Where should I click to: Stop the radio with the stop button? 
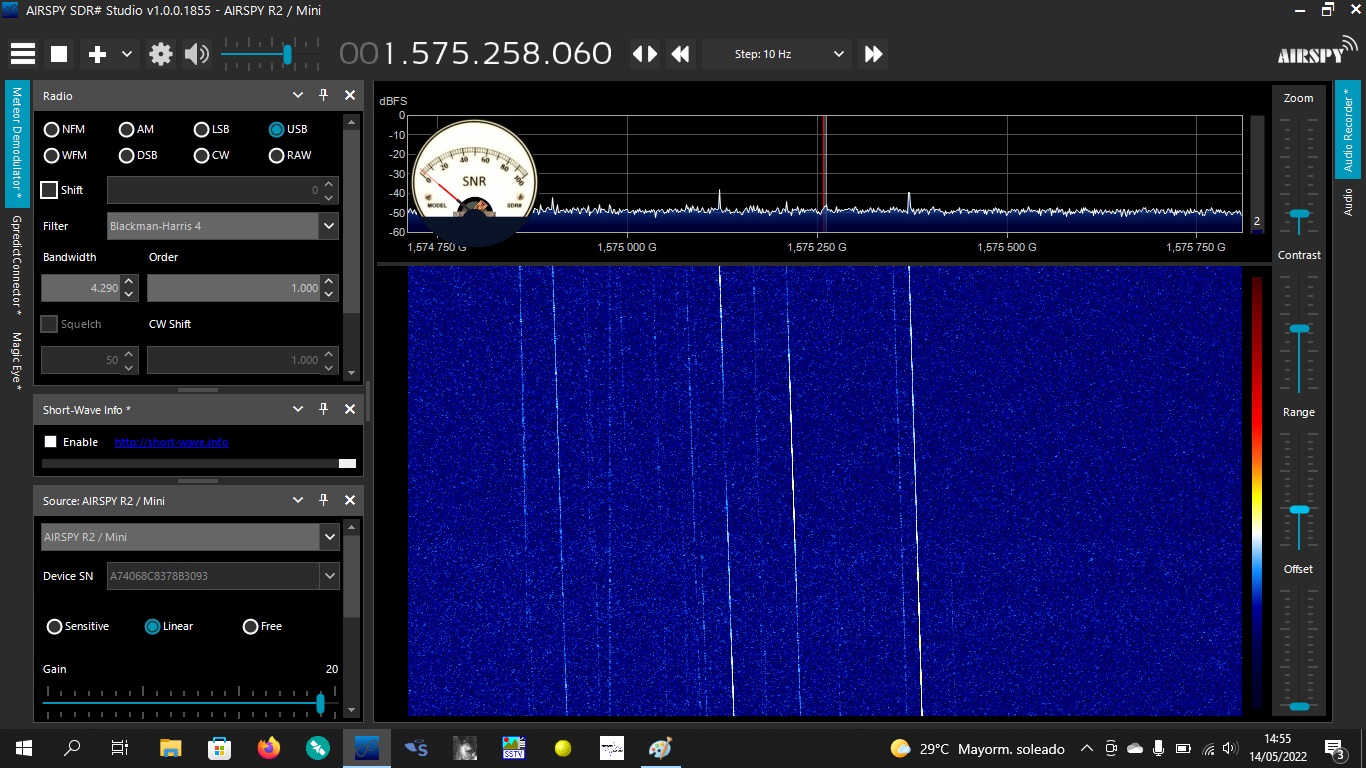click(x=60, y=54)
